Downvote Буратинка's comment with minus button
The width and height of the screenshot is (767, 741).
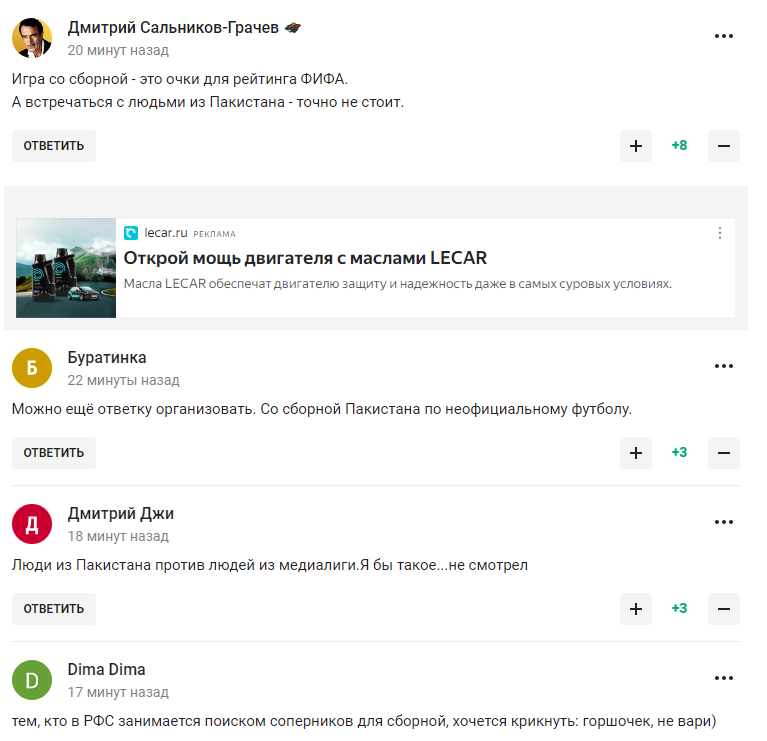point(723,453)
